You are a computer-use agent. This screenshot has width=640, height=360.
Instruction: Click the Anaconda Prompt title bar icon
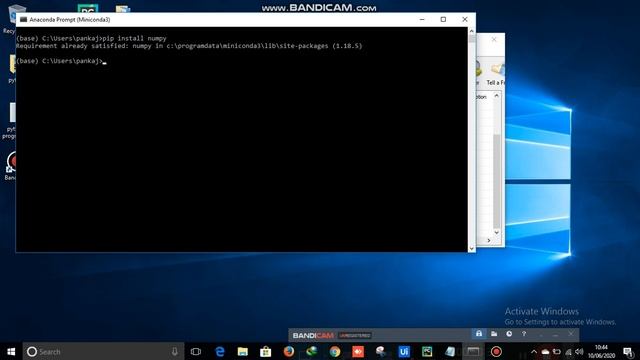pos(23,19)
